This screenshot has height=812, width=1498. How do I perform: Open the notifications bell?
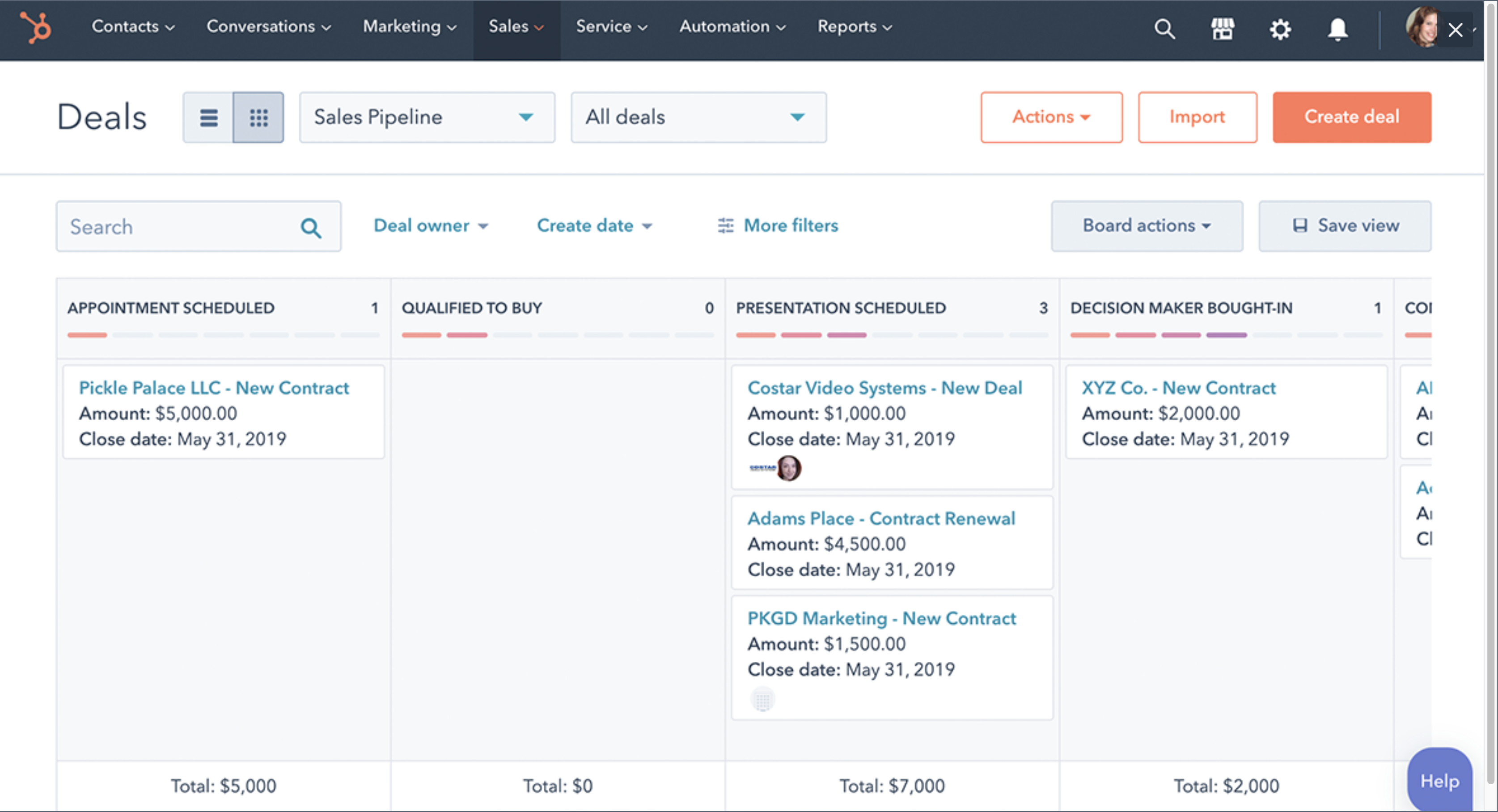click(x=1337, y=29)
